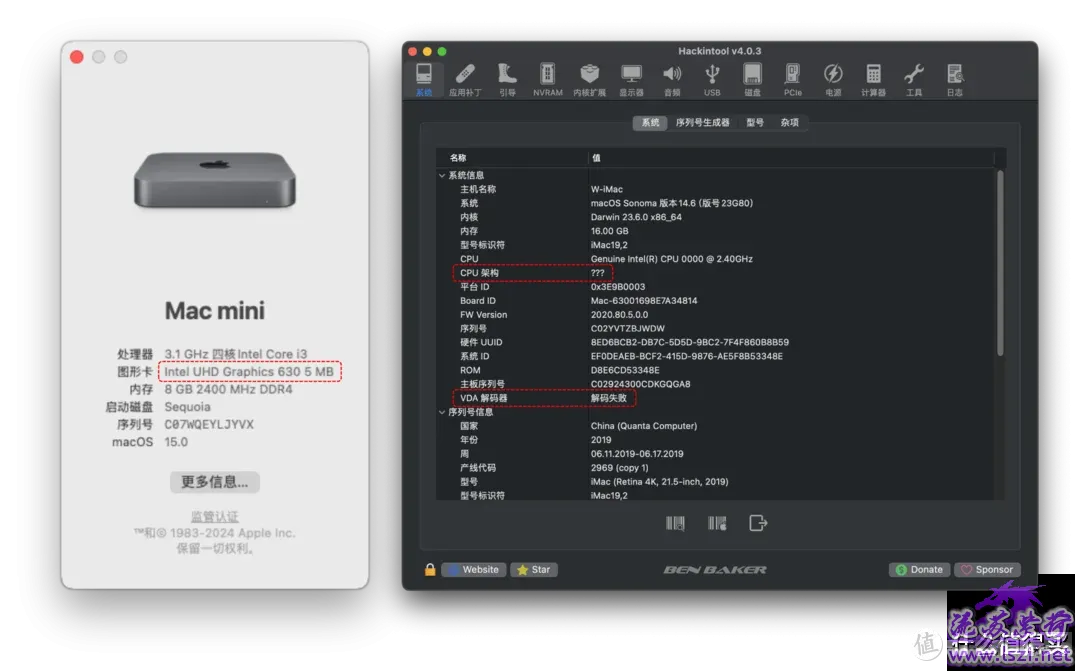Open the 监管认证 link
The width and height of the screenshot is (1080, 671).
(x=215, y=517)
